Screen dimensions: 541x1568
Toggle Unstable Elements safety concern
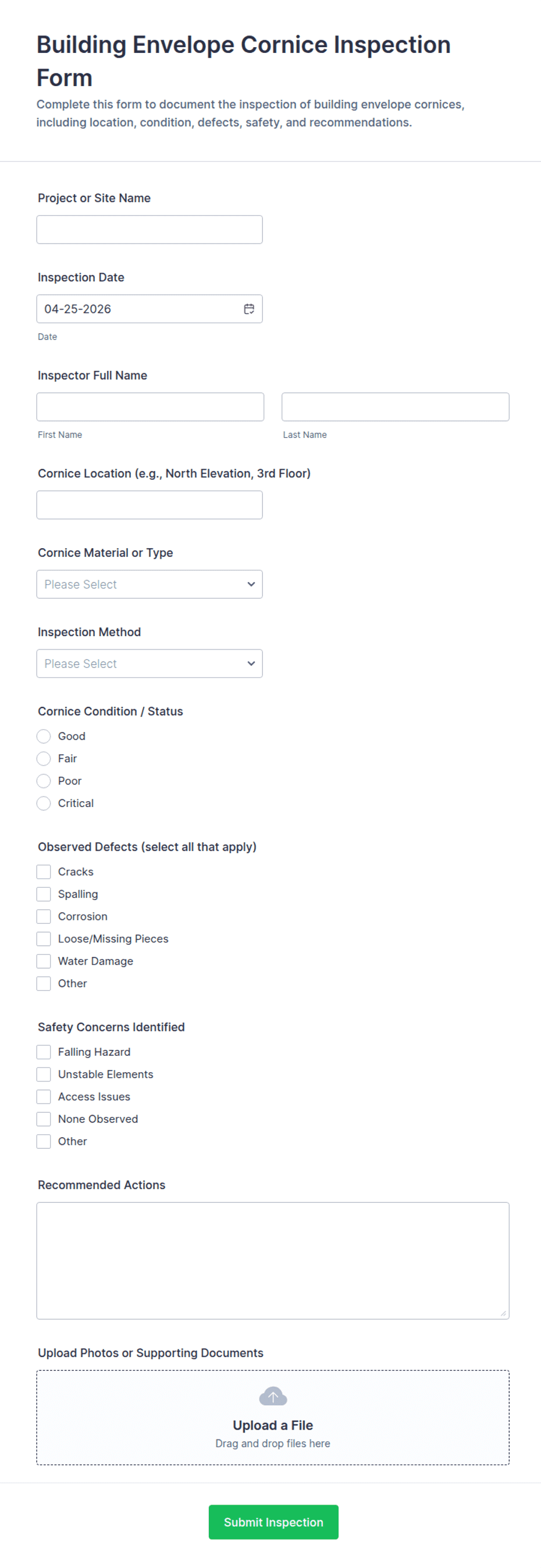click(43, 1074)
